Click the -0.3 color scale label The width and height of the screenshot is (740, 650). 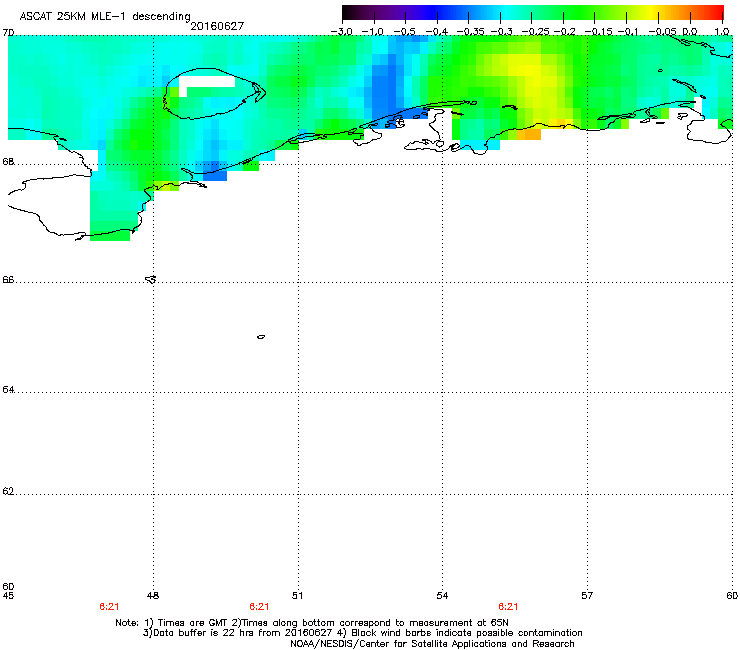(501, 32)
